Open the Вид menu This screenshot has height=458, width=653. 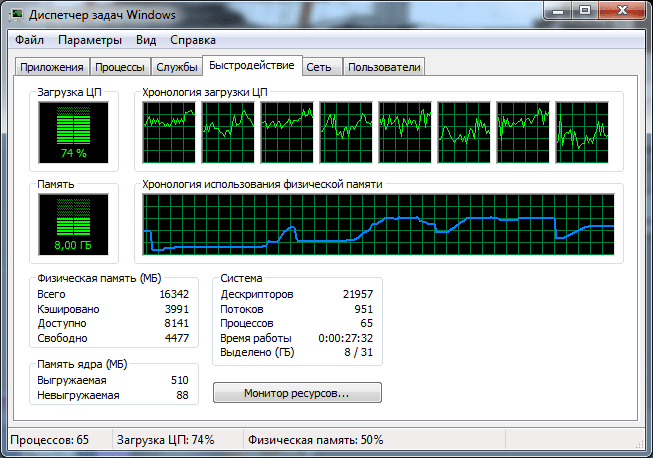[x=146, y=40]
